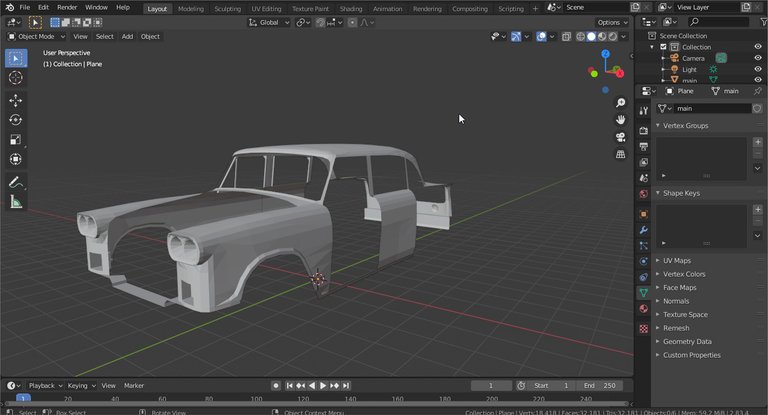Open the Render properties tab

(x=644, y=131)
